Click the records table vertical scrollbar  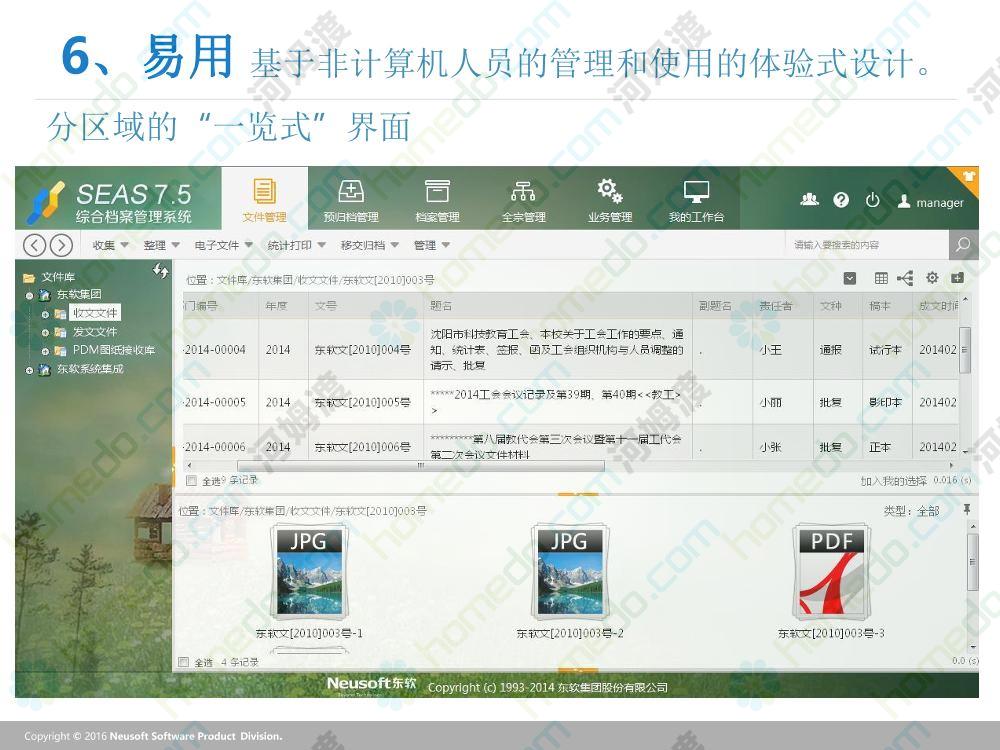pyautogui.click(x=966, y=350)
